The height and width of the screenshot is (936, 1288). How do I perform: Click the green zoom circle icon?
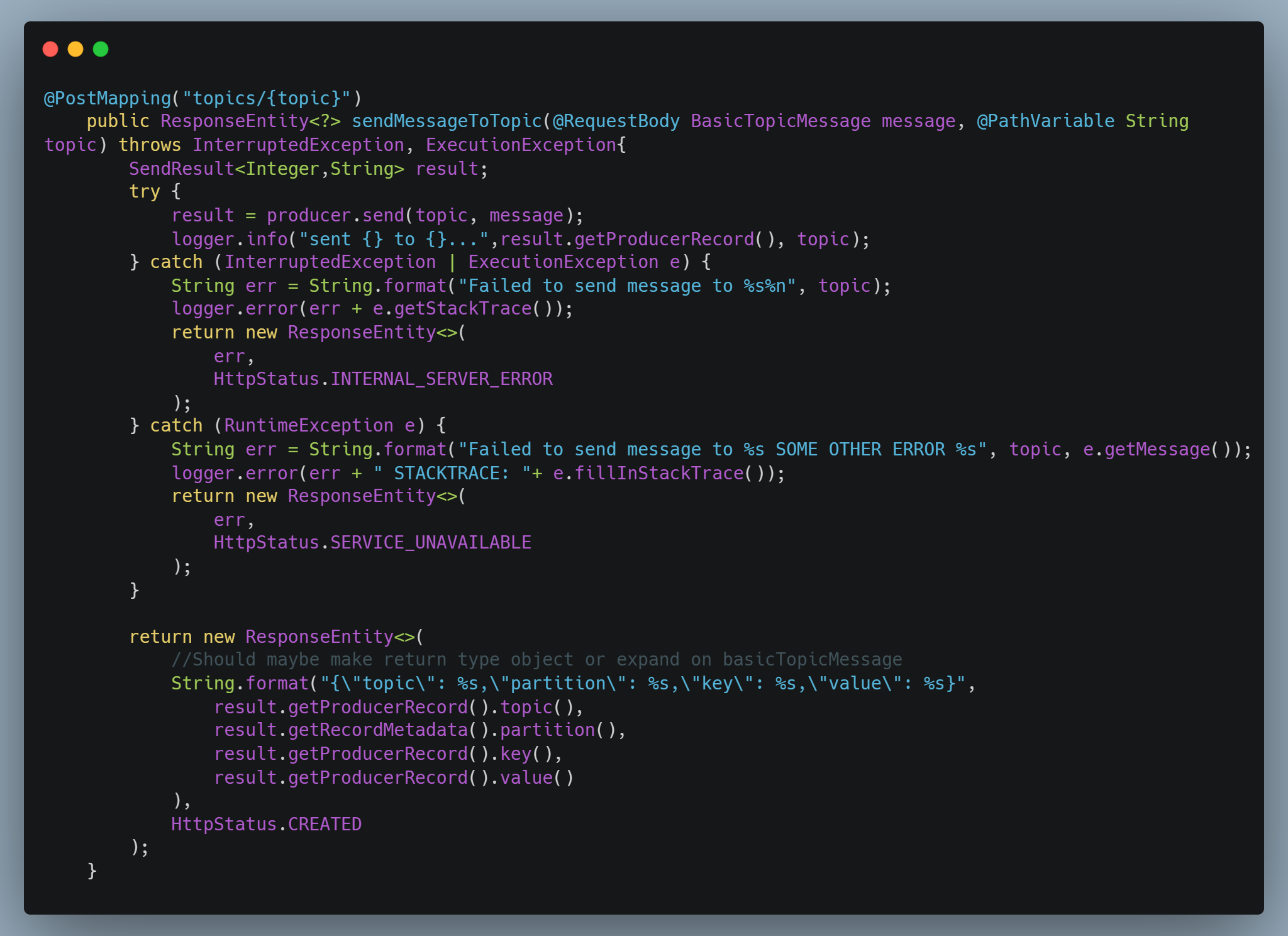(x=101, y=48)
